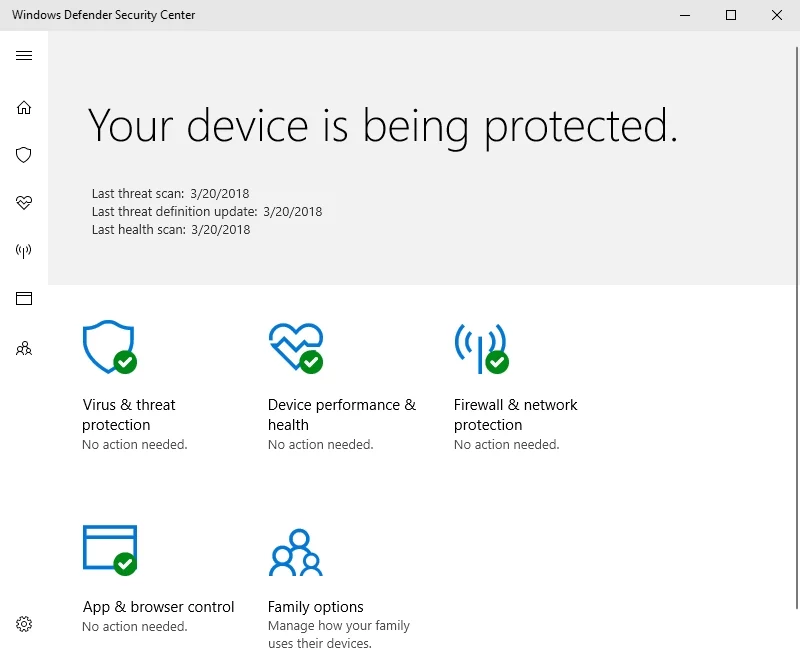The height and width of the screenshot is (654, 800).
Task: Go to Home in the sidebar
Action: 24,108
